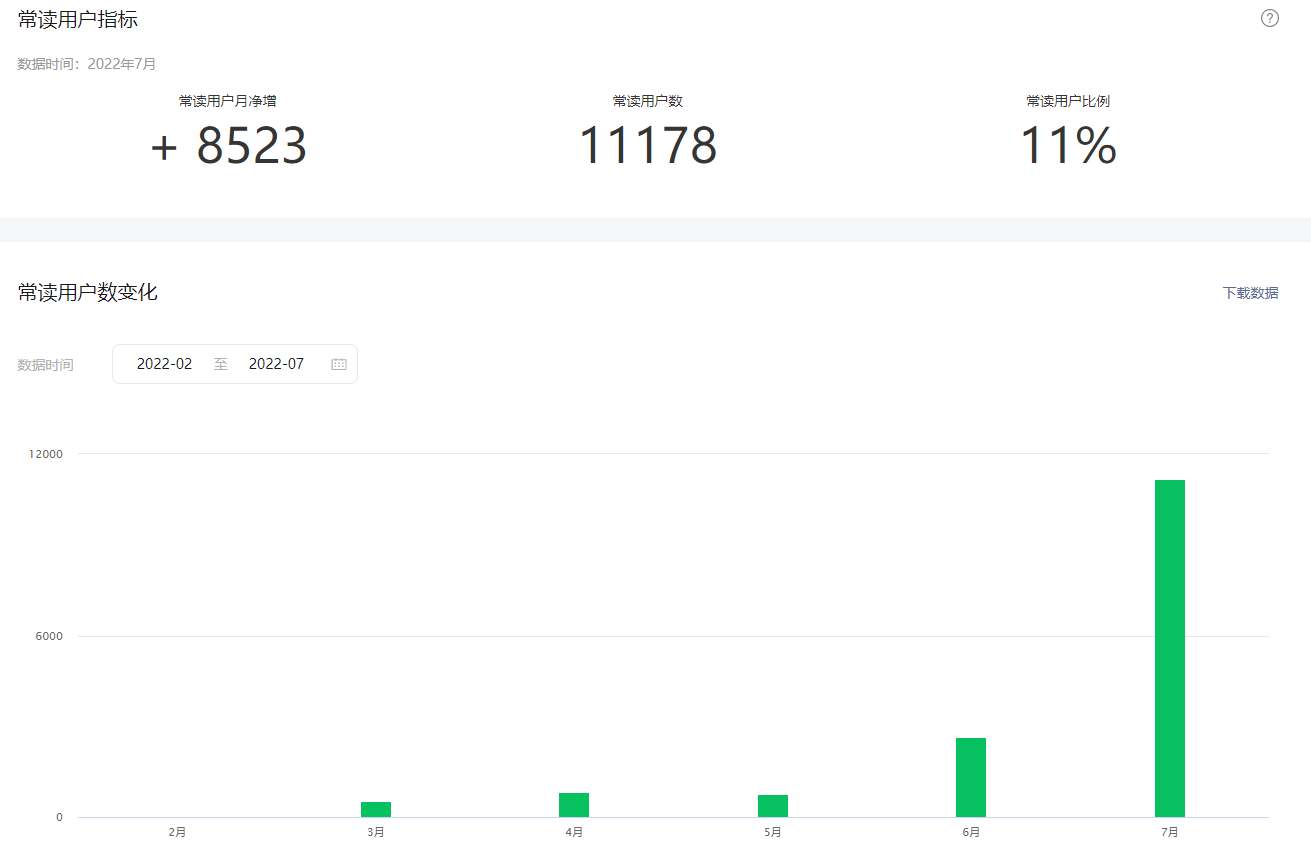Select the start month field 2022-02

164,364
